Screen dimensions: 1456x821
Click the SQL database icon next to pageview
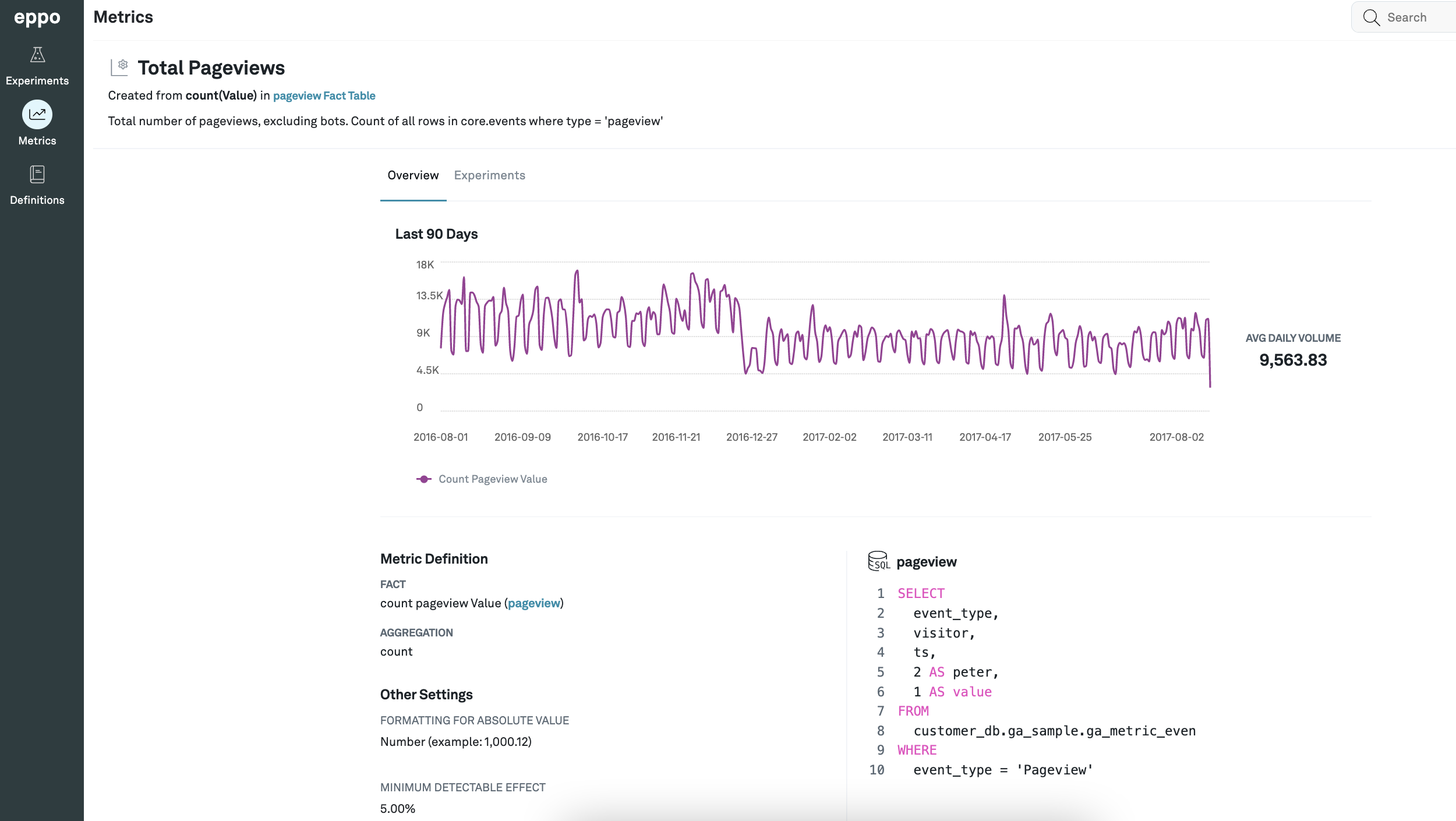pos(878,561)
